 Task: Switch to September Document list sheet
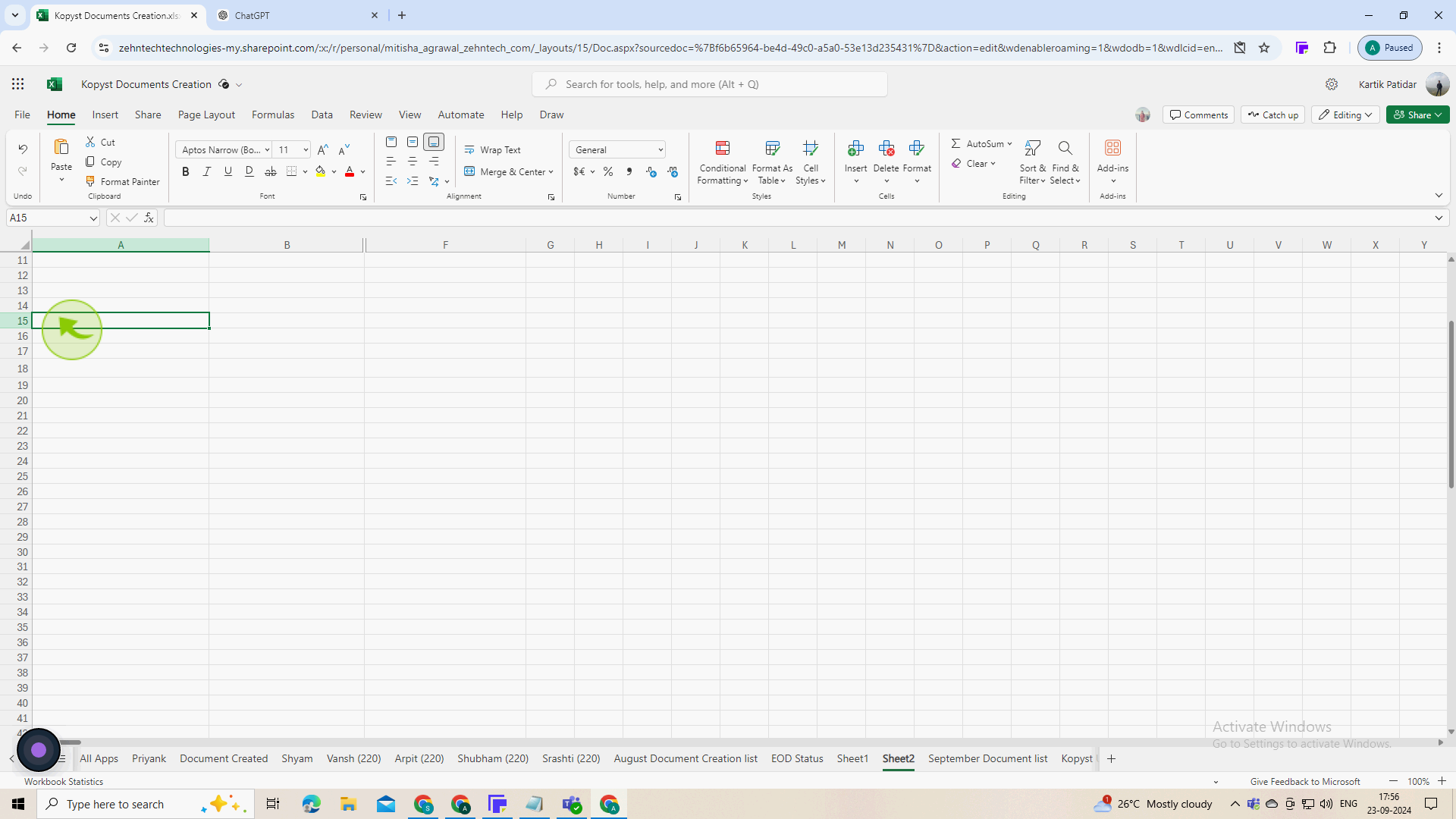point(987,758)
